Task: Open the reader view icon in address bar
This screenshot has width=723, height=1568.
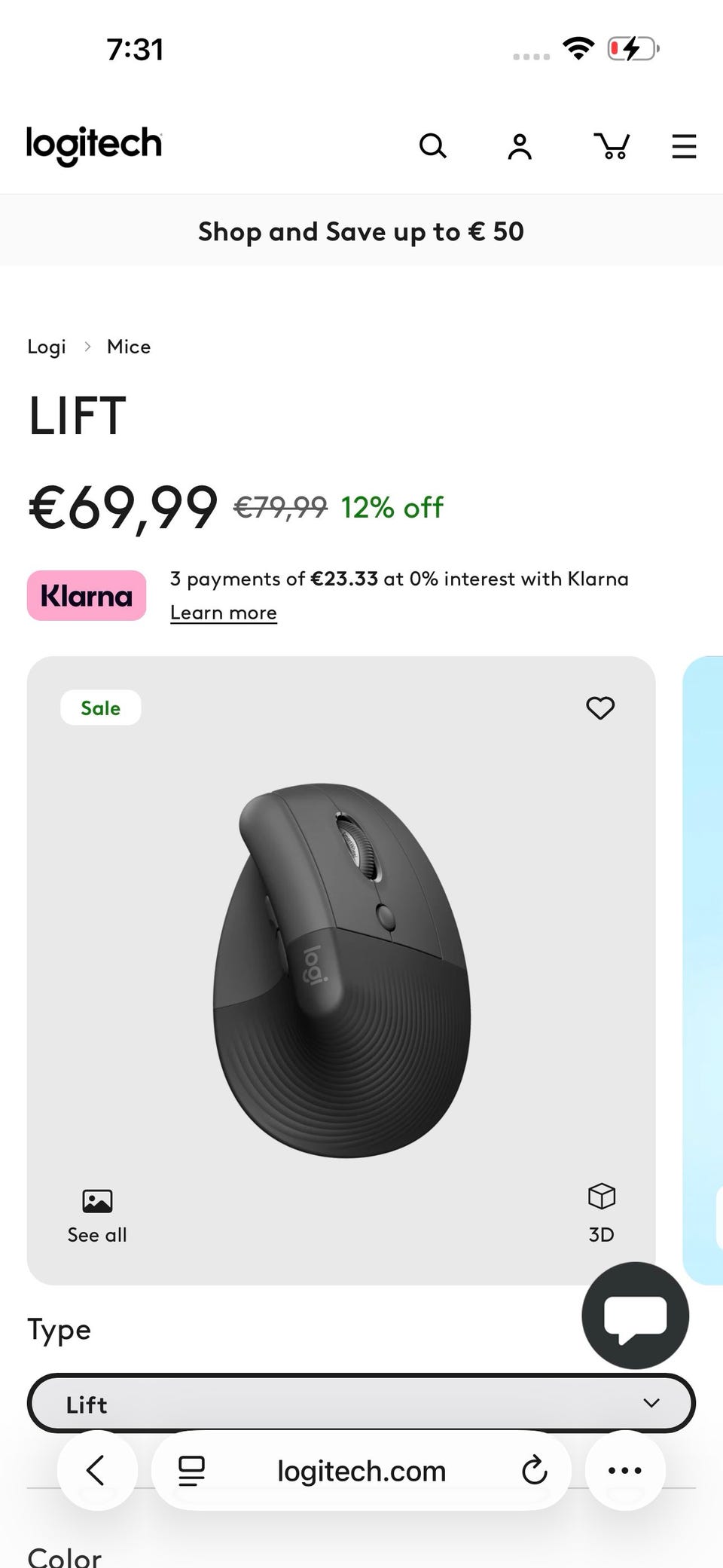Action: click(x=191, y=1470)
